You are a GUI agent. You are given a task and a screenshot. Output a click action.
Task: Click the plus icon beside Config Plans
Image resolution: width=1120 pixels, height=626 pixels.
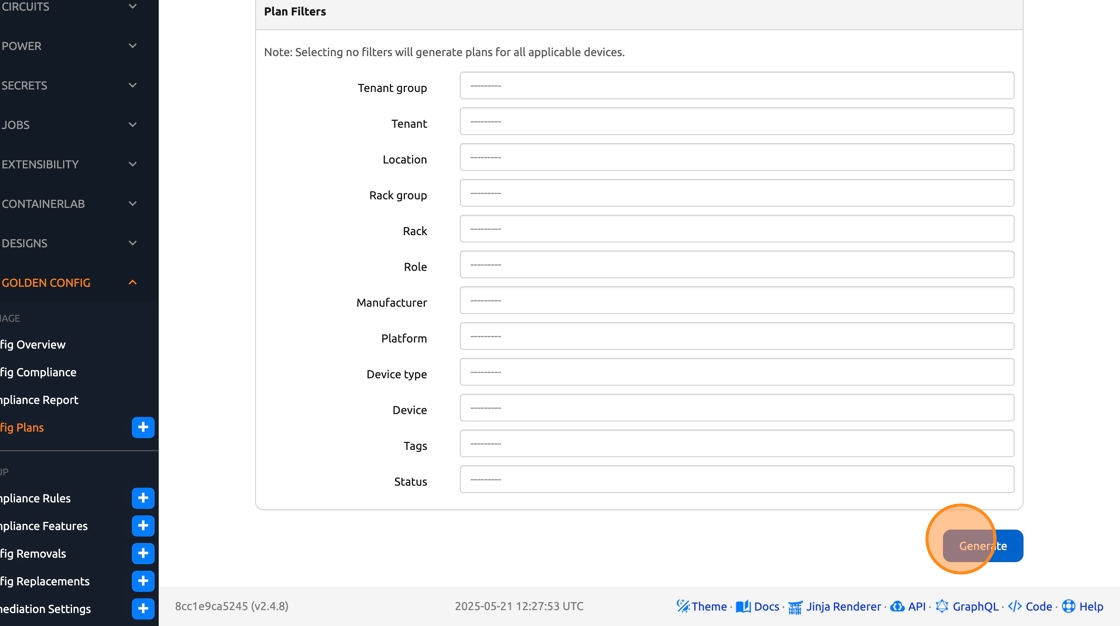tap(143, 427)
